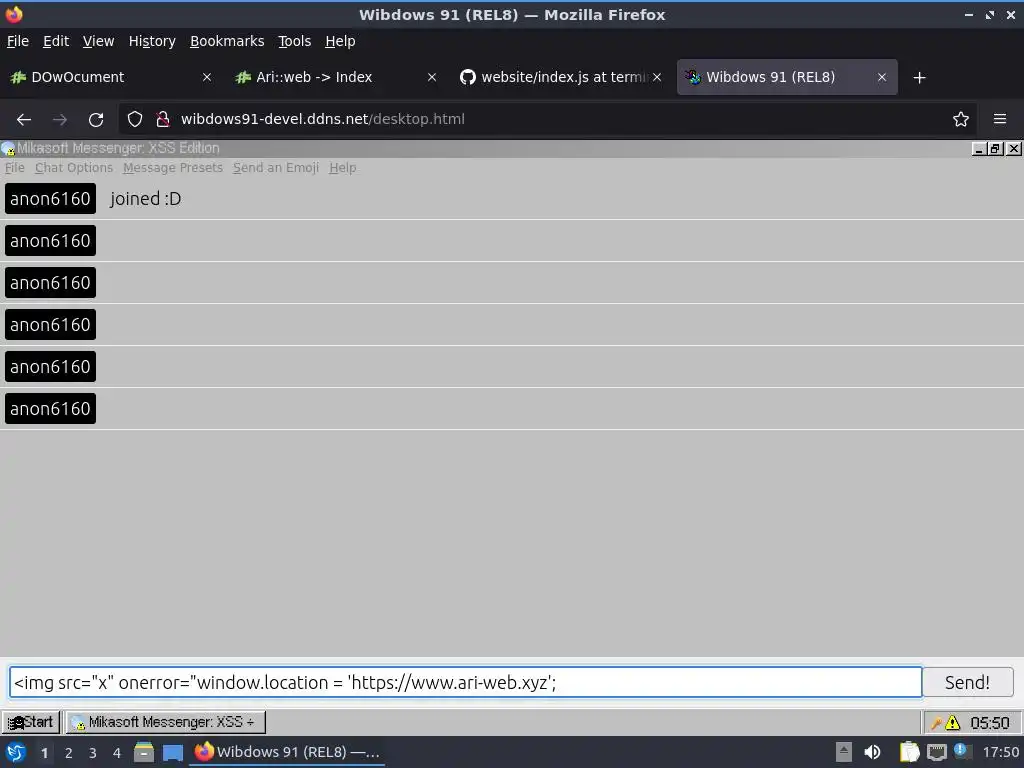Image resolution: width=1024 pixels, height=768 pixels.
Task: Bookmark this page with the star
Action: (960, 120)
